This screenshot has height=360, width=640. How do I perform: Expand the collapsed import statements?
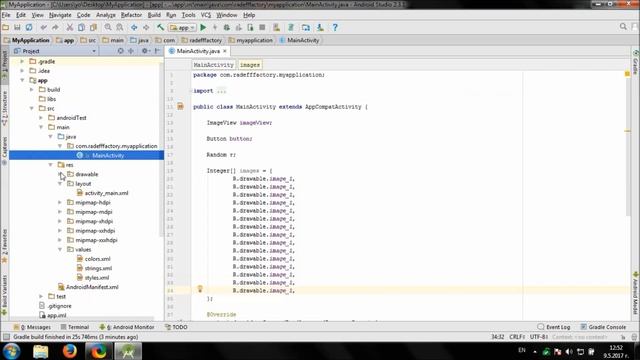[x=221, y=91]
